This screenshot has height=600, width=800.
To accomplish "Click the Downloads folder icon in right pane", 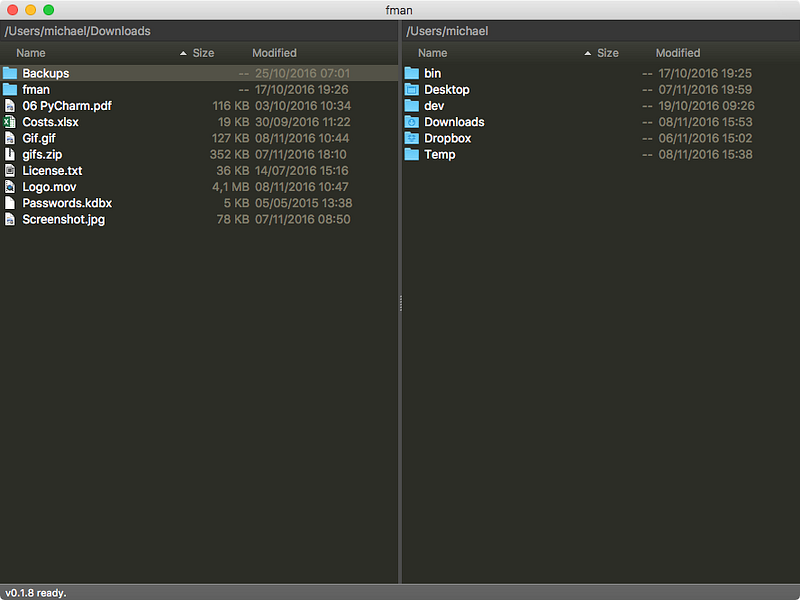I will pos(412,122).
